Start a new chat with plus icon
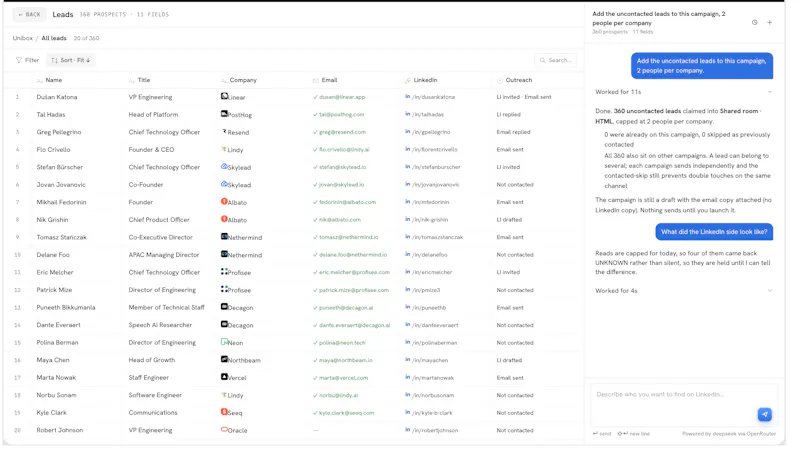800x461 pixels. pos(769,22)
